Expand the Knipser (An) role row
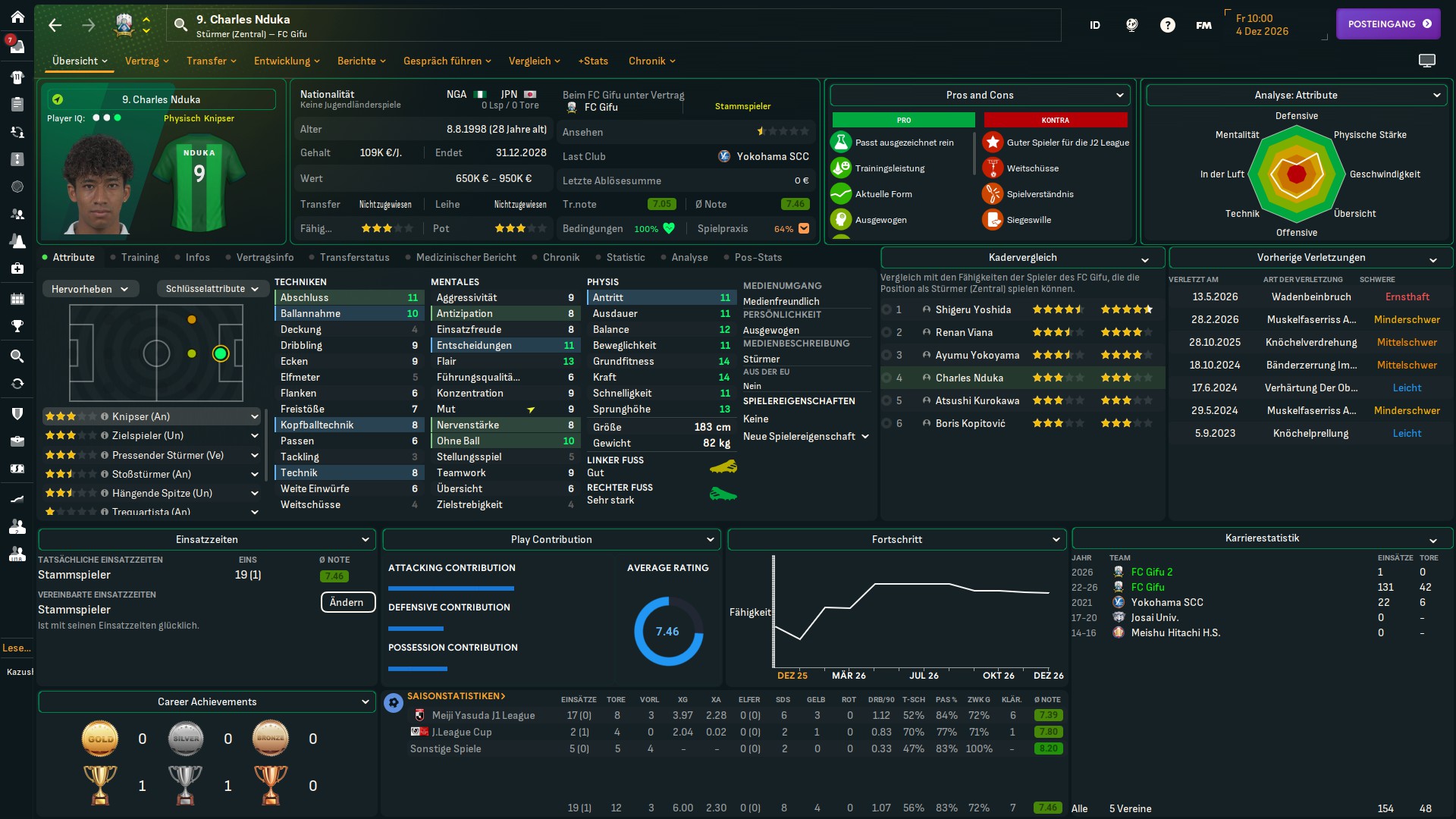 254,416
